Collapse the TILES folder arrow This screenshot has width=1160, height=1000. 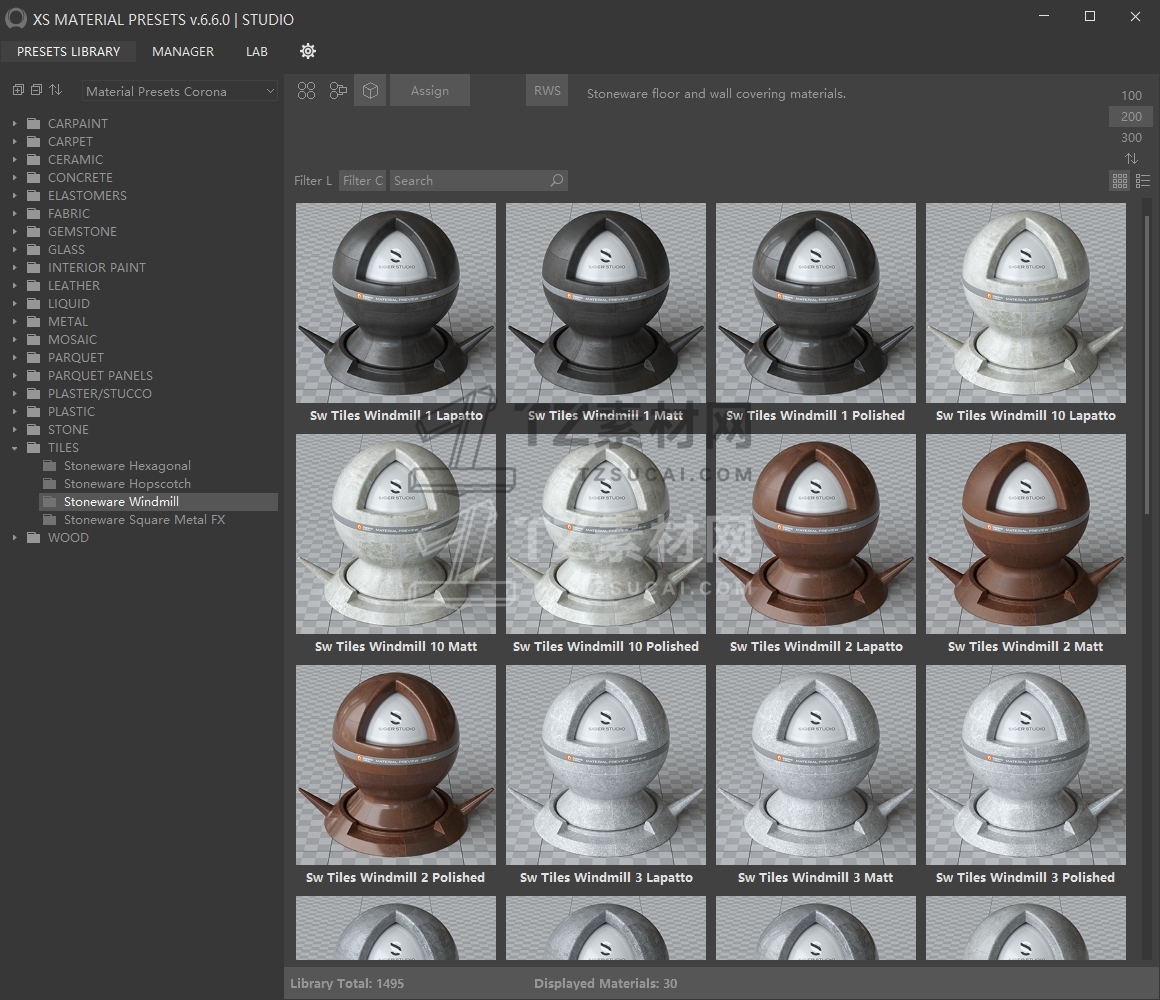coord(14,447)
